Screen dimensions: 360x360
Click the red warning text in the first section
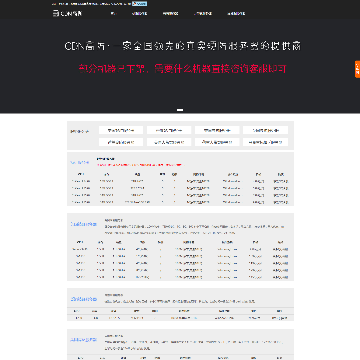pyautogui.click(x=139, y=165)
